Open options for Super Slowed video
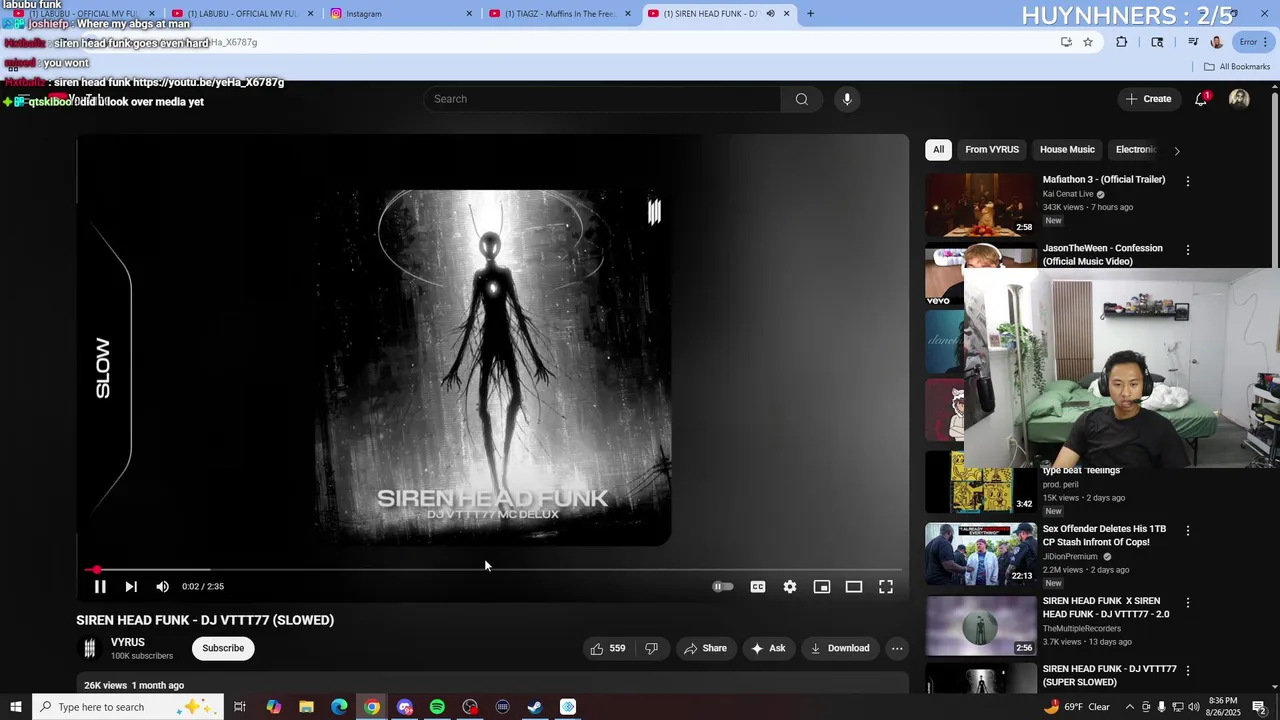 1188,671
